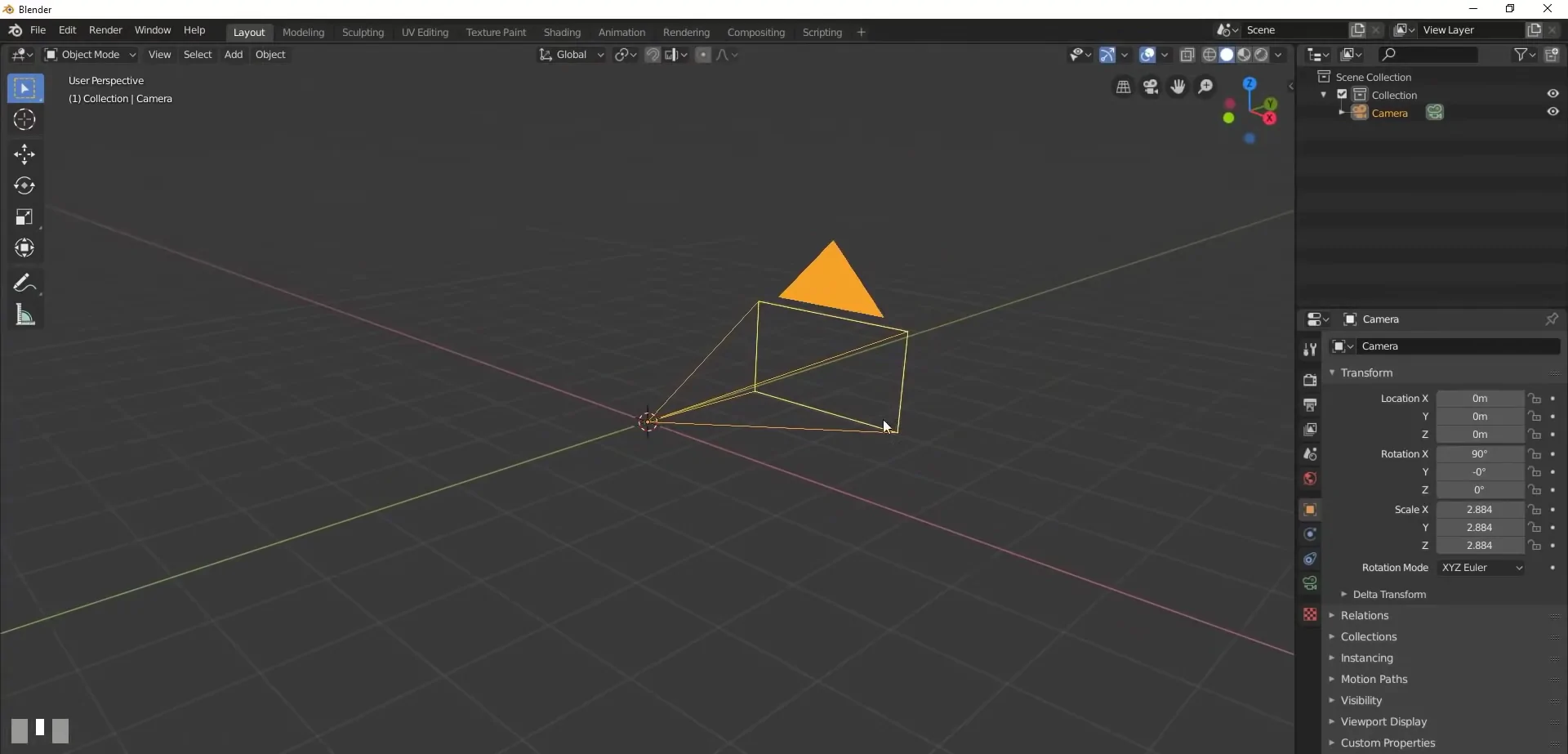This screenshot has height=754, width=1568.
Task: Open the Output properties tab
Action: pyautogui.click(x=1310, y=404)
